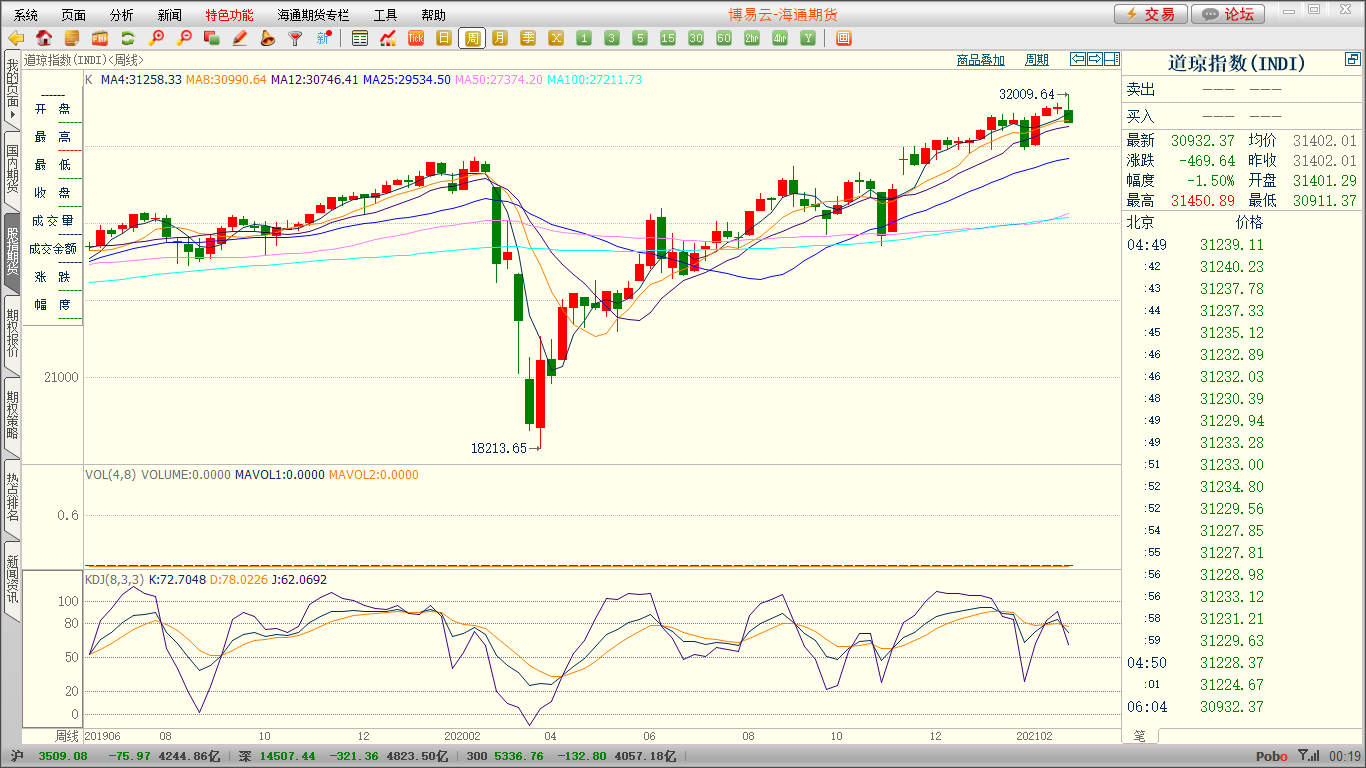Image resolution: width=1366 pixels, height=768 pixels.
Task: Open the 特色功能 menu
Action: pyautogui.click(x=229, y=15)
